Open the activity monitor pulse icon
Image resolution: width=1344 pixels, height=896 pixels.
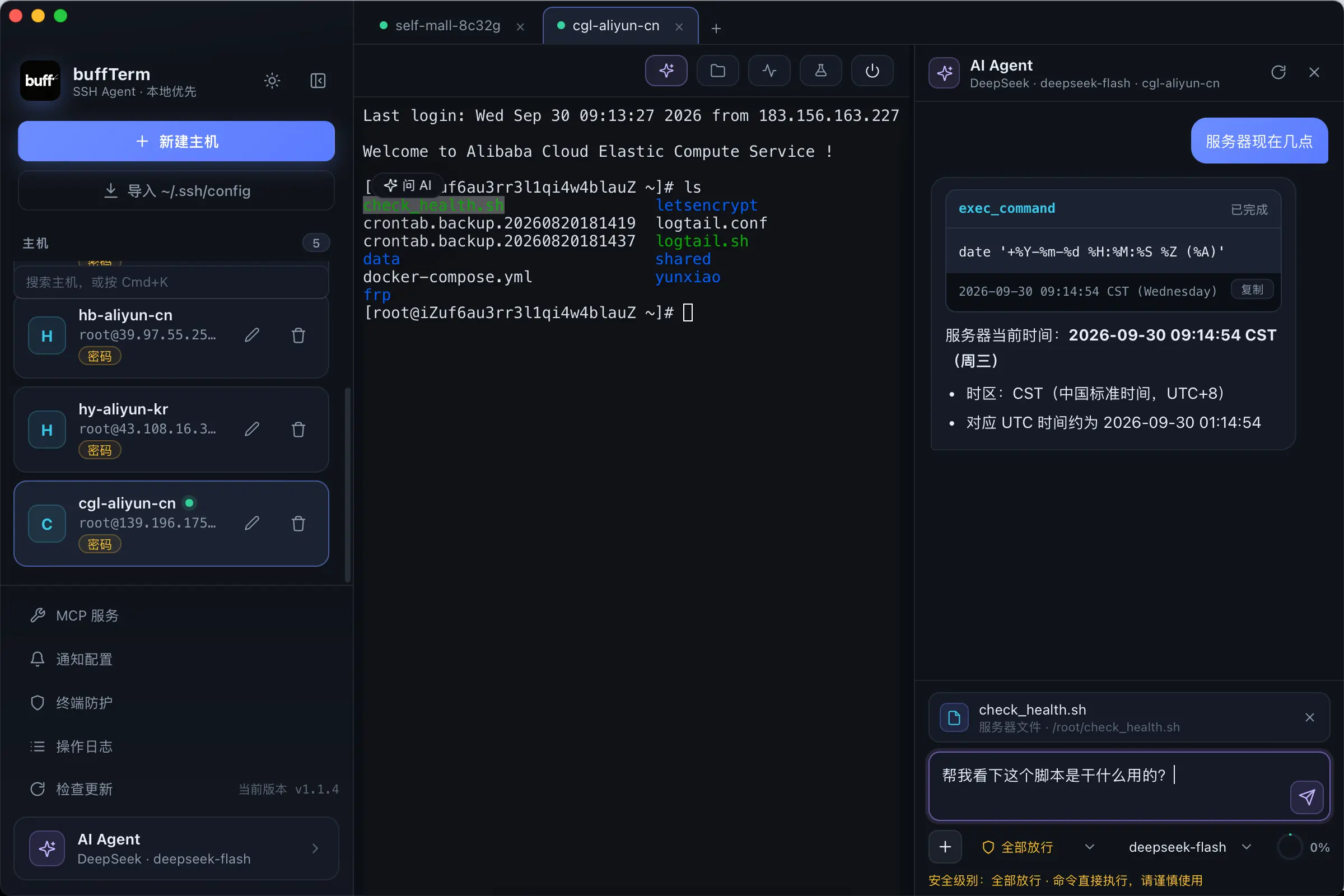[769, 71]
